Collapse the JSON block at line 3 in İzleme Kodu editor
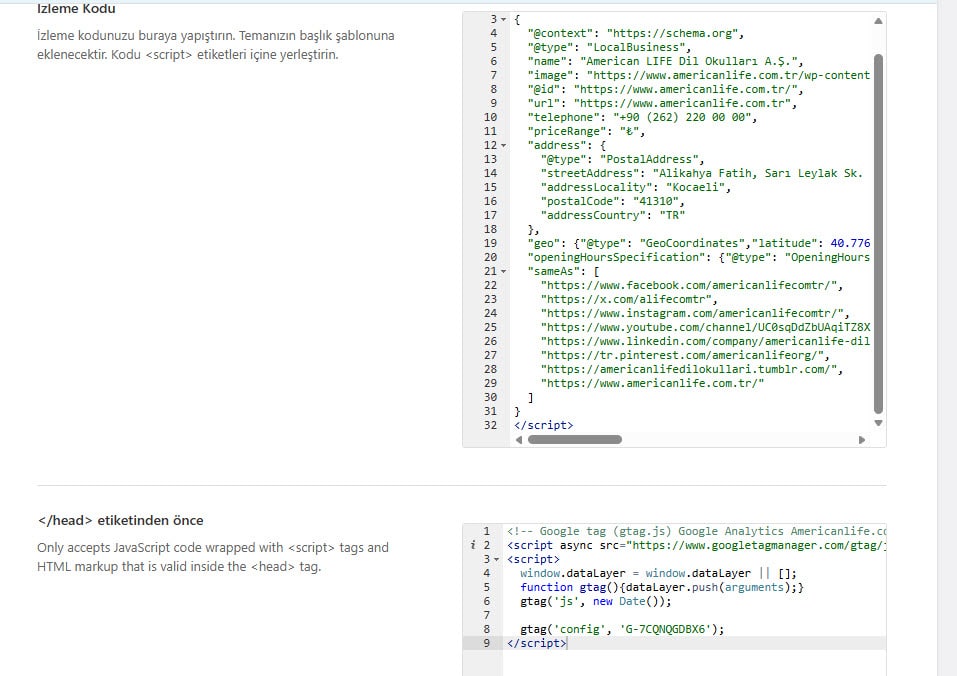 [503, 20]
